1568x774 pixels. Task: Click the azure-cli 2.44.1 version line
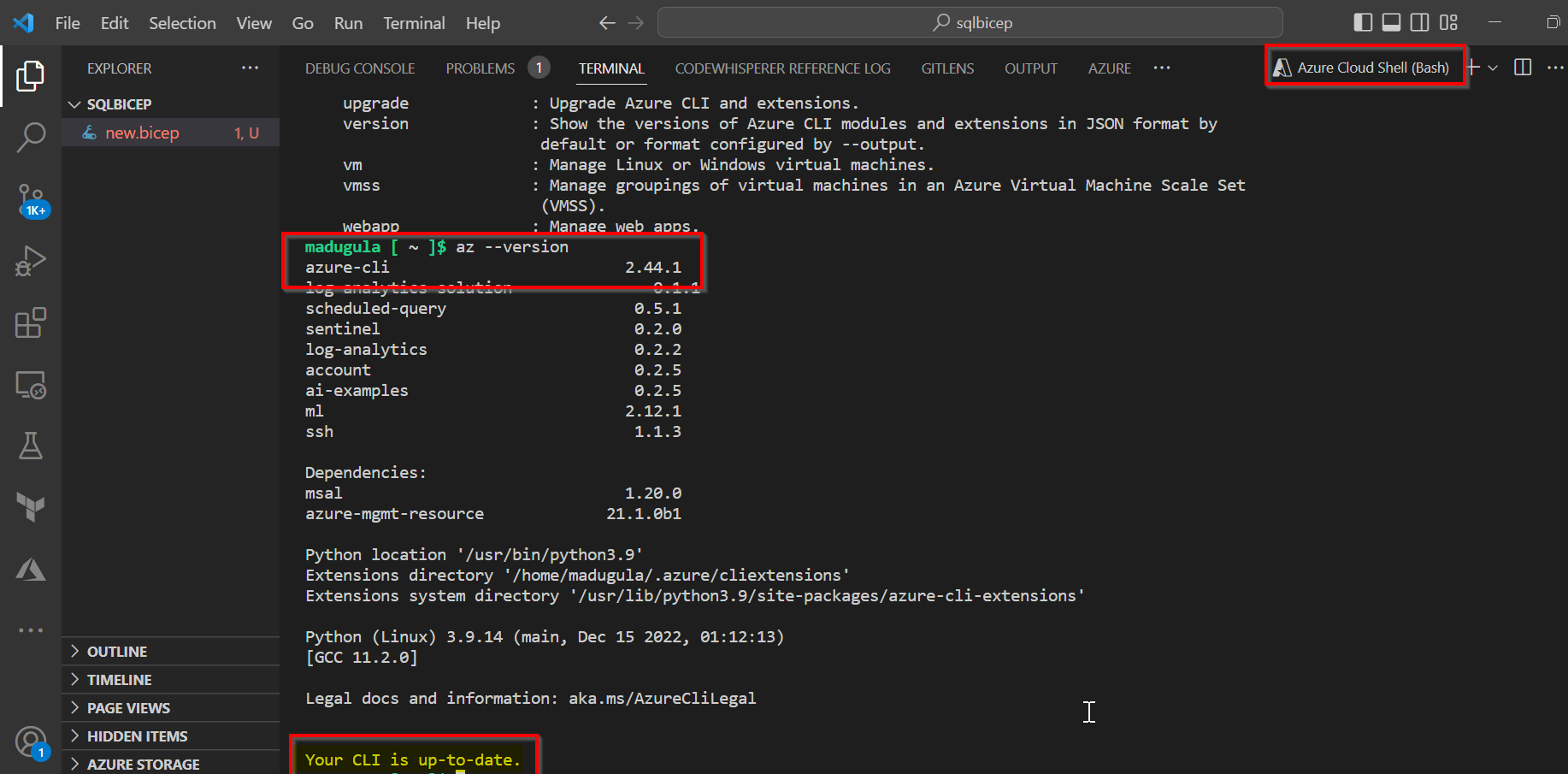[493, 268]
